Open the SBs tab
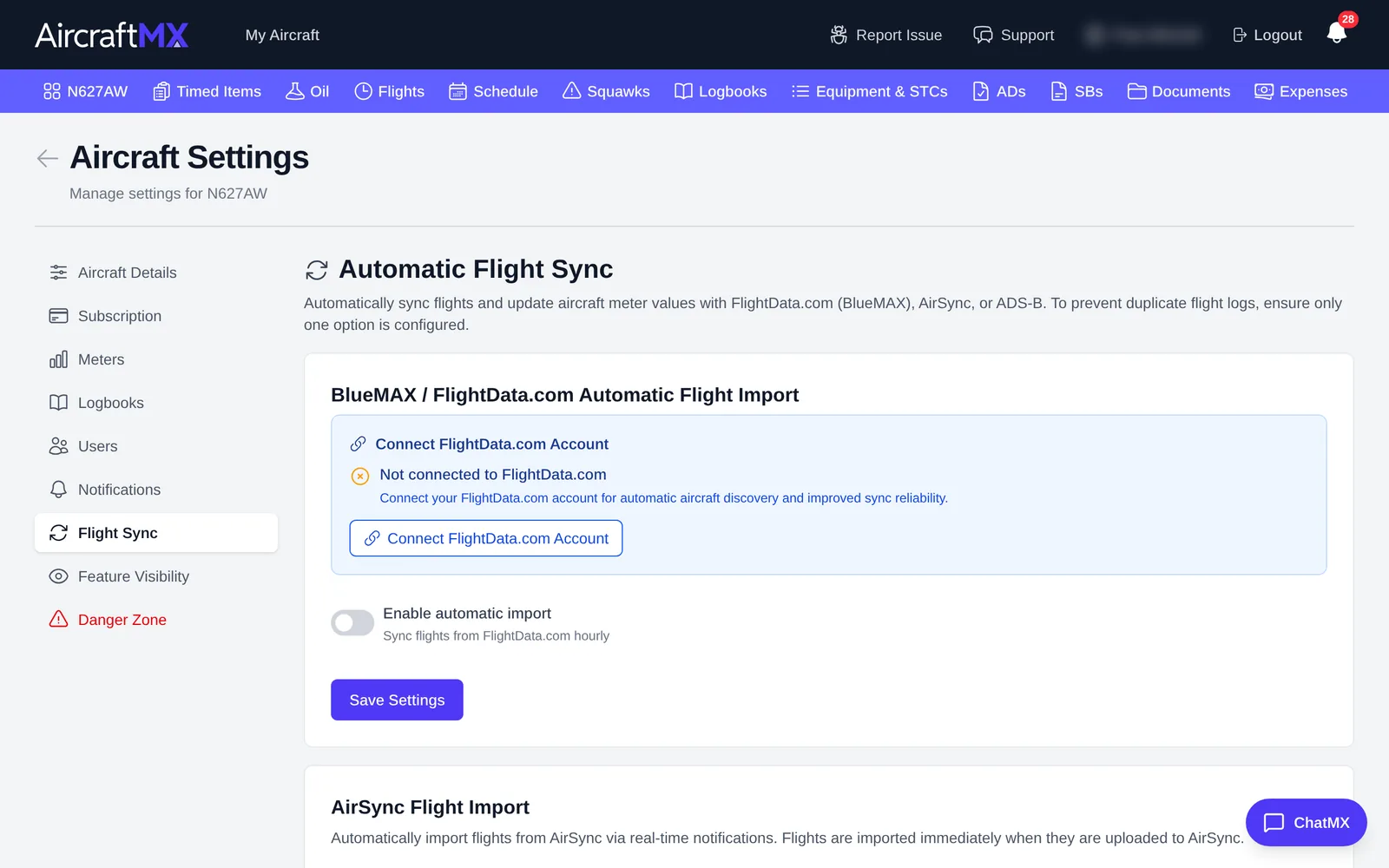1389x868 pixels. [x=1076, y=91]
